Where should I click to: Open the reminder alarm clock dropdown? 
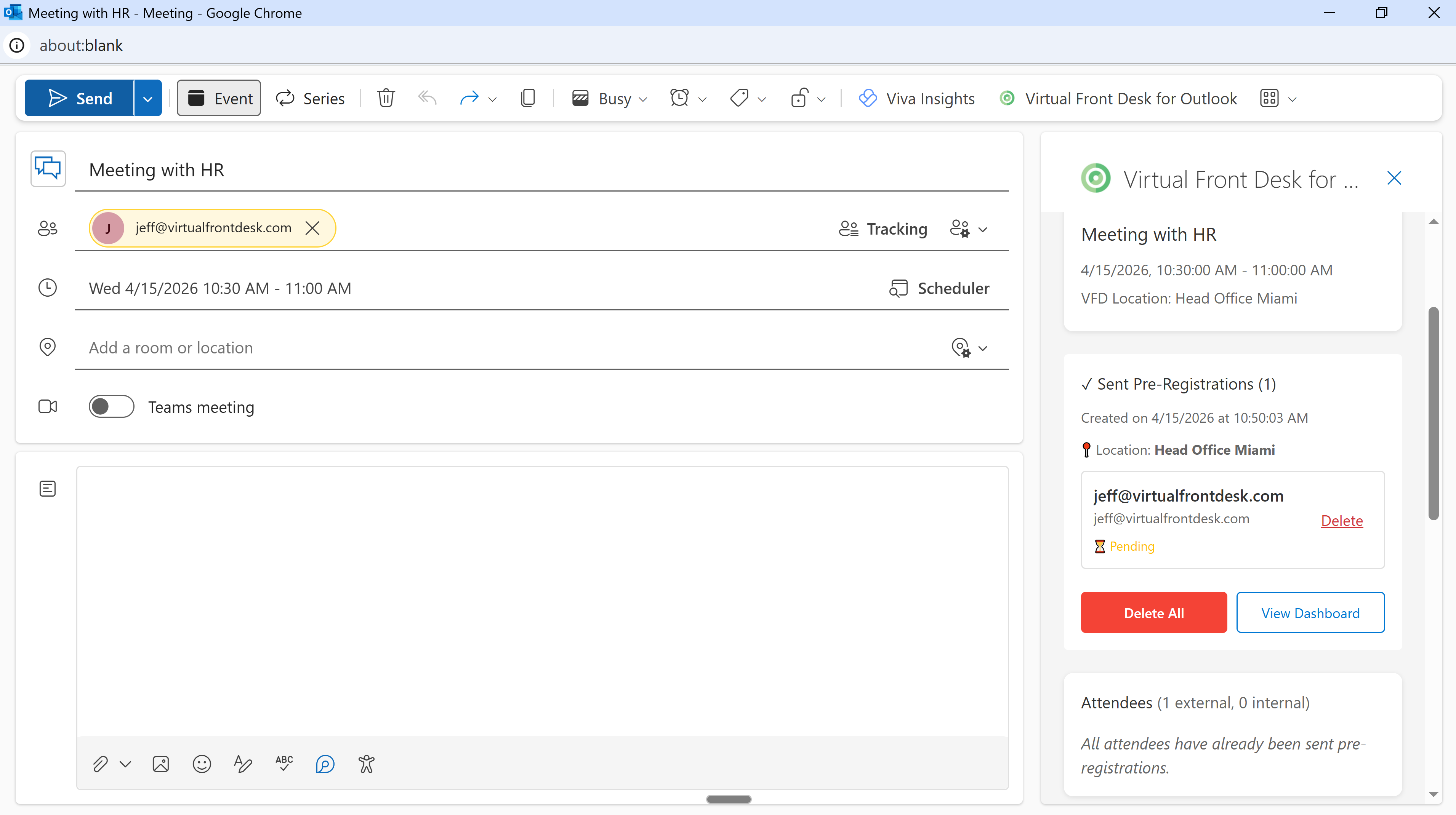tap(687, 98)
